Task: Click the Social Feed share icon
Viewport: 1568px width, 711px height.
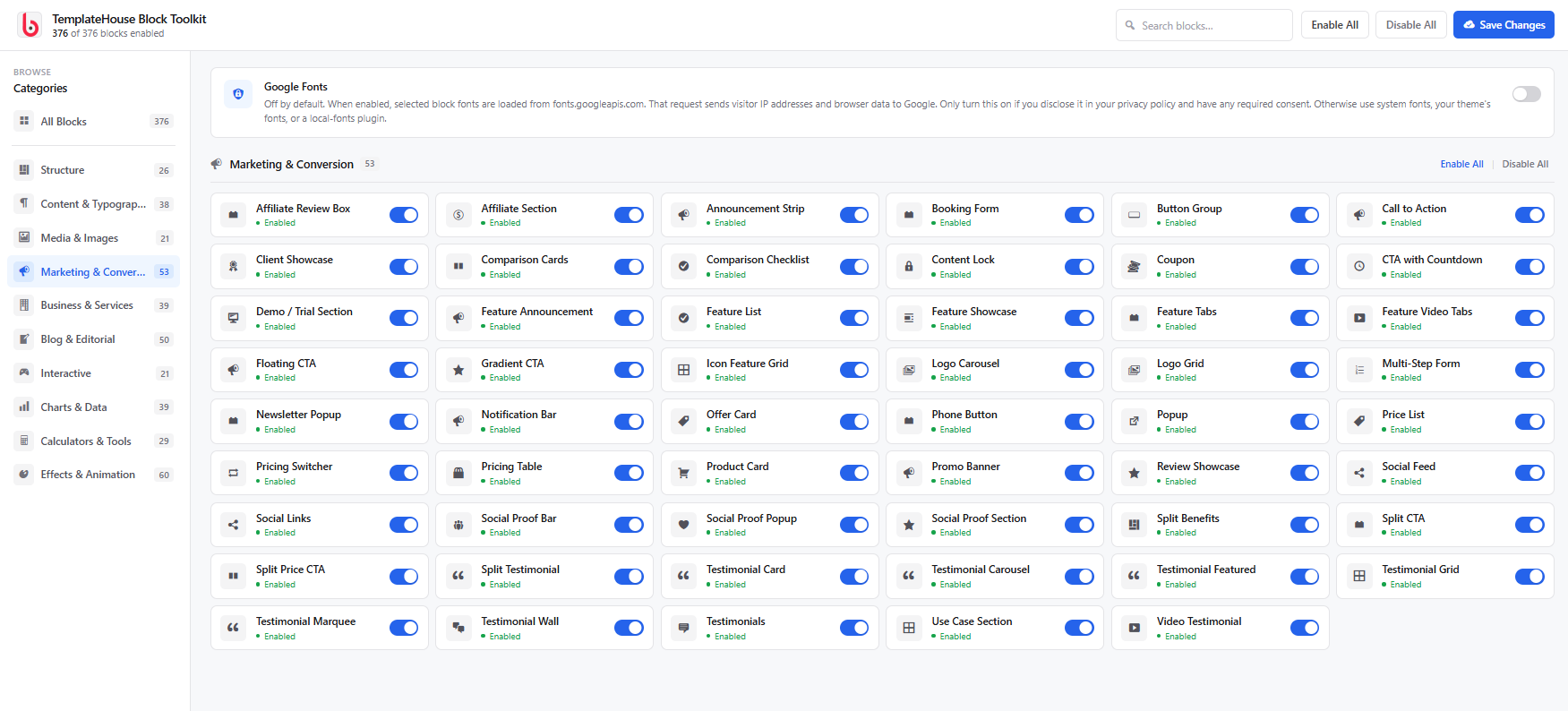Action: click(x=1359, y=473)
